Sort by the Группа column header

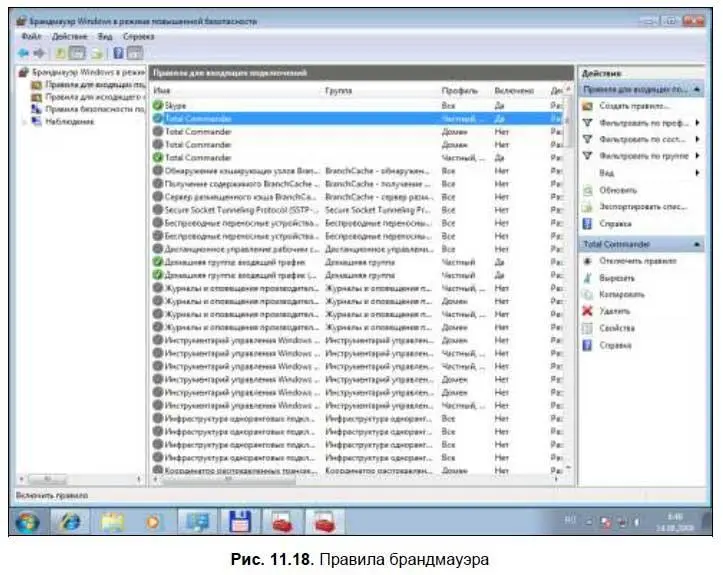pyautogui.click(x=381, y=91)
